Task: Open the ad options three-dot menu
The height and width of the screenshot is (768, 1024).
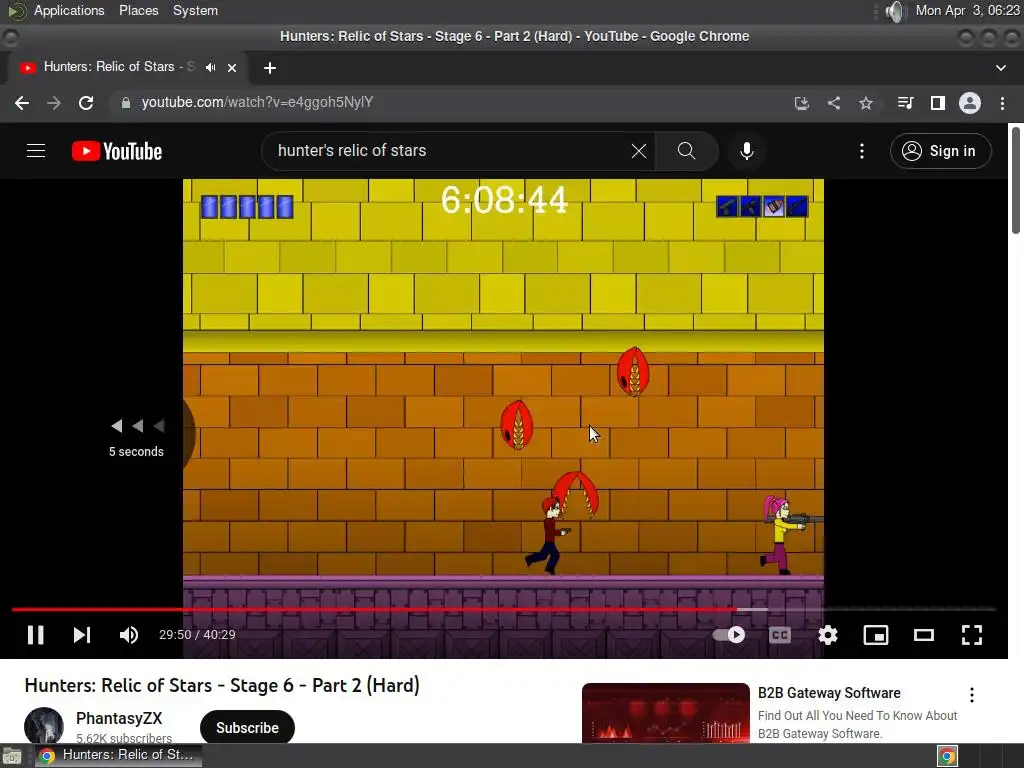Action: (x=972, y=695)
